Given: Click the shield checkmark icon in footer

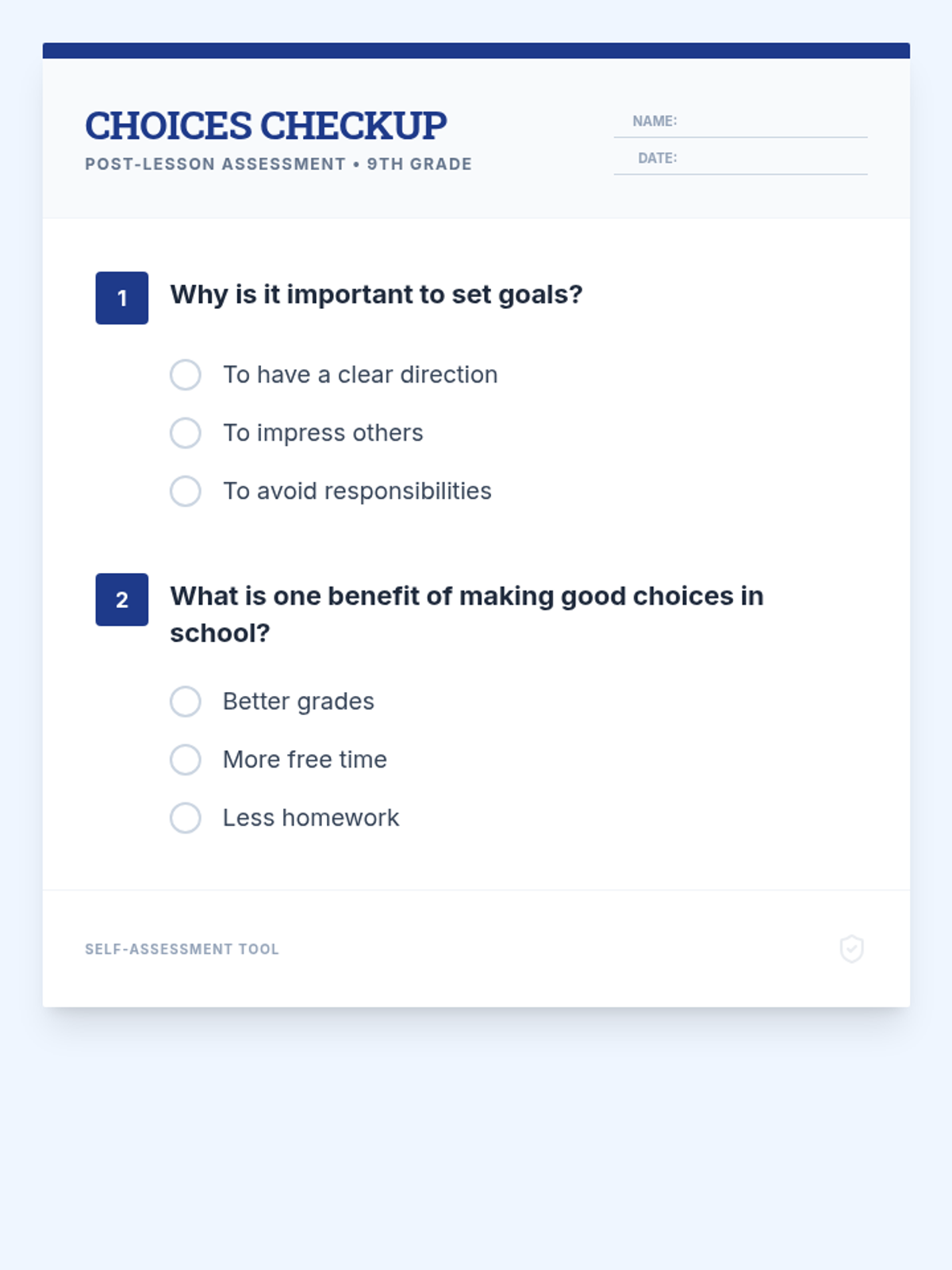Looking at the screenshot, I should click(851, 949).
